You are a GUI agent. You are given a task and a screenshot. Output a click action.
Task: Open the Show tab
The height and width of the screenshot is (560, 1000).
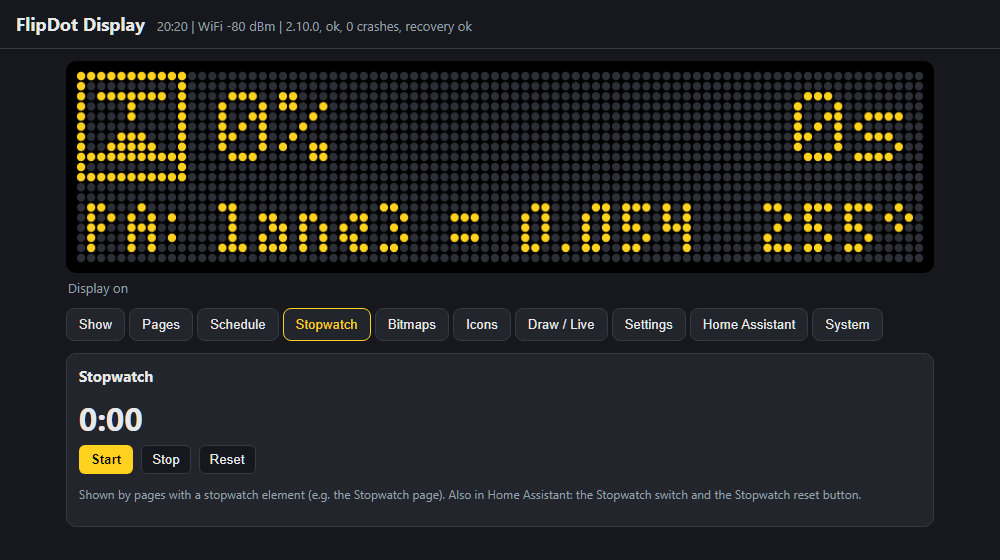95,325
